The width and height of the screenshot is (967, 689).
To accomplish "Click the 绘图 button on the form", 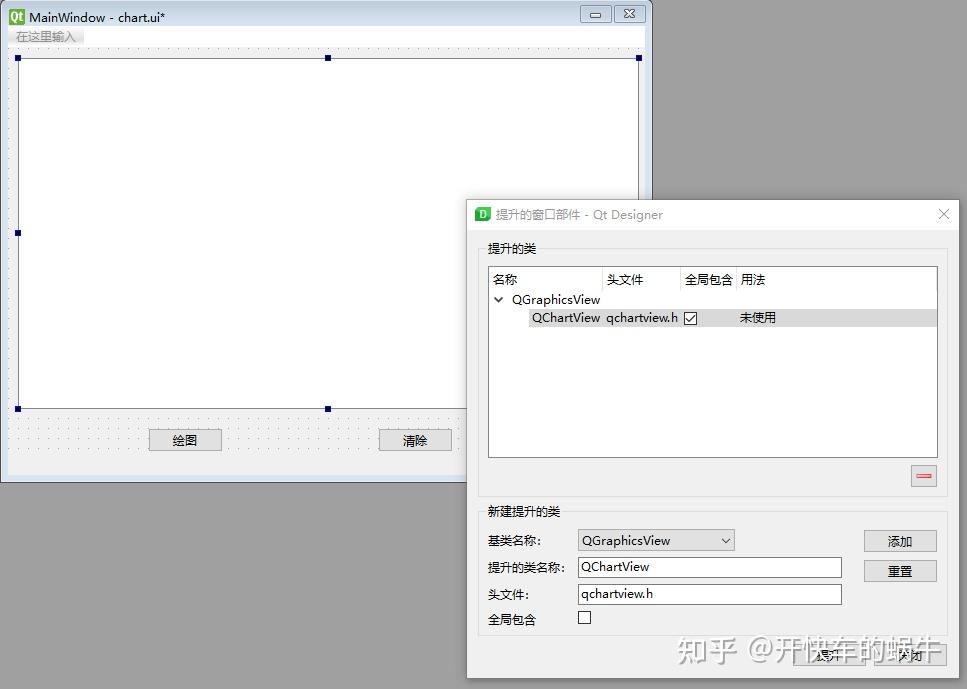I will (x=184, y=439).
